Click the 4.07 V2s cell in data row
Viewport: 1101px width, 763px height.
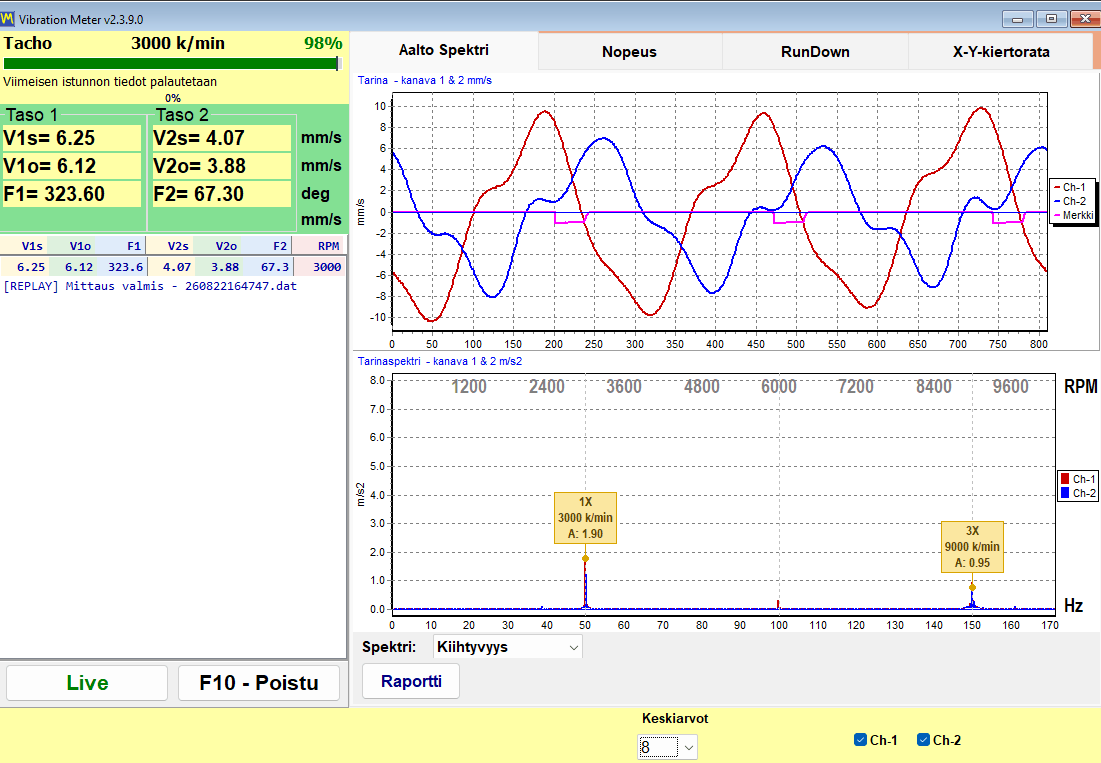[171, 267]
